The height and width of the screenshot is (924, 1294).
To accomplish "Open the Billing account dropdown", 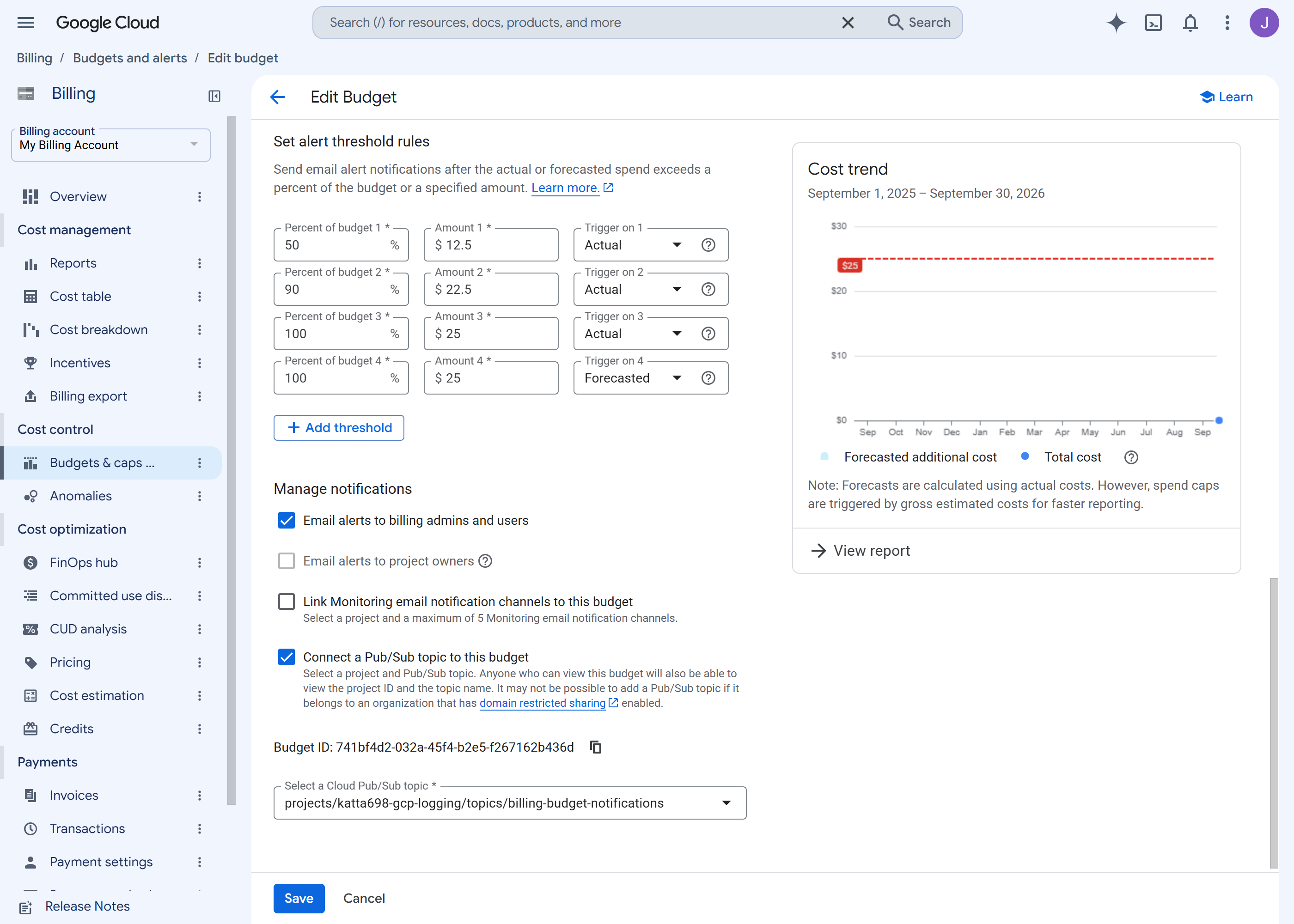I will 111,145.
